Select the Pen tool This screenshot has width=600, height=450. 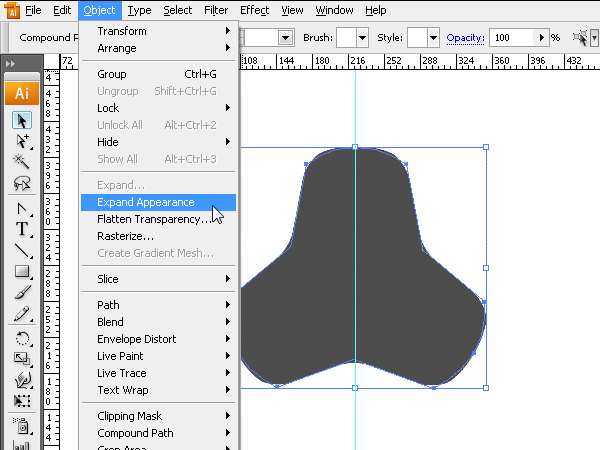[22, 208]
